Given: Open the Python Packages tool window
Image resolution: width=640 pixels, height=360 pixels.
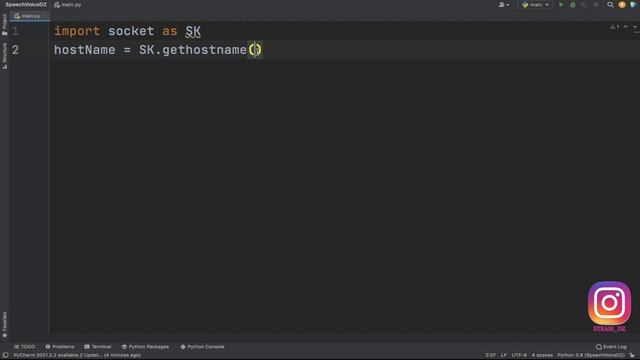Looking at the screenshot, I should pyautogui.click(x=145, y=347).
